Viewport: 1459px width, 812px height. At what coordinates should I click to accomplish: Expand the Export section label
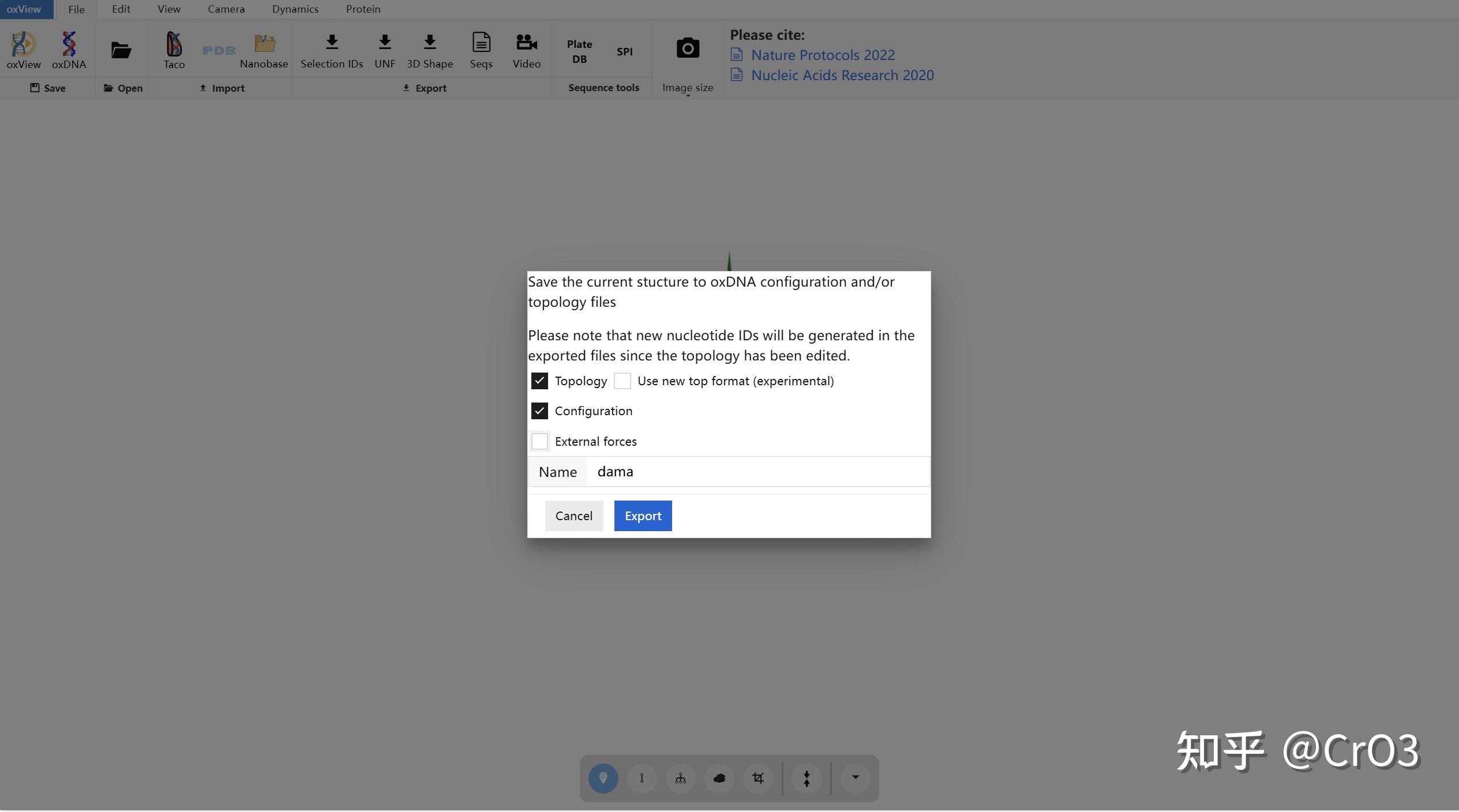point(425,88)
